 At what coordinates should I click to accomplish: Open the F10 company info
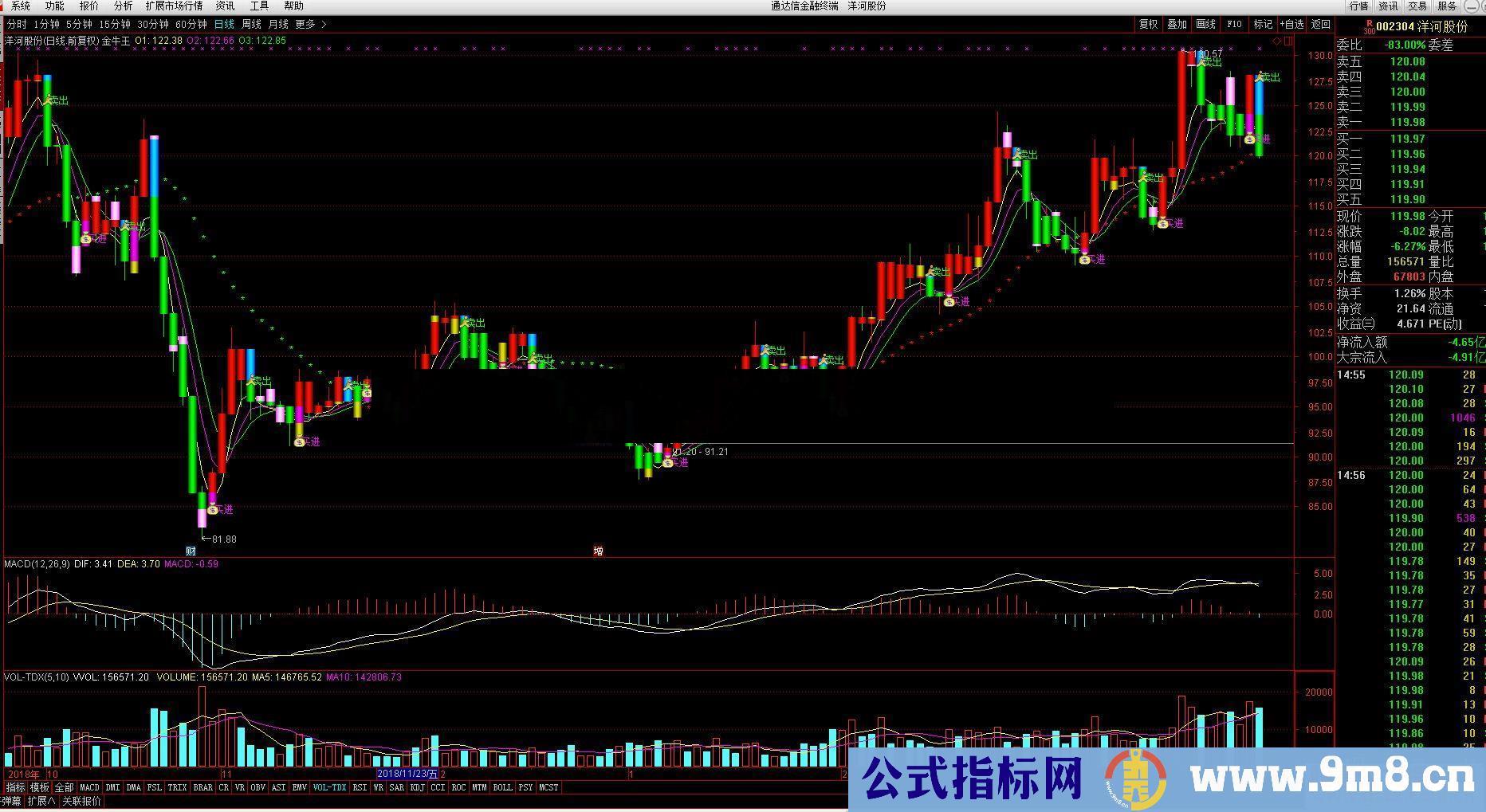[1233, 24]
